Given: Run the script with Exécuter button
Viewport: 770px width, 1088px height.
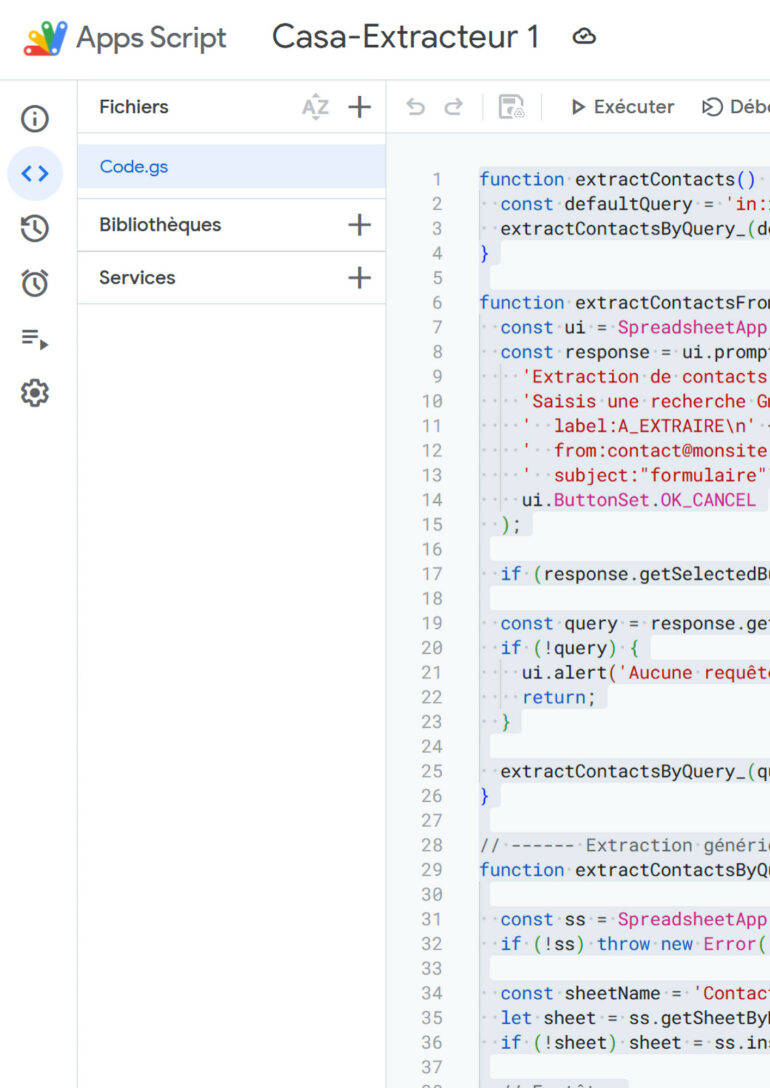Looking at the screenshot, I should (622, 107).
